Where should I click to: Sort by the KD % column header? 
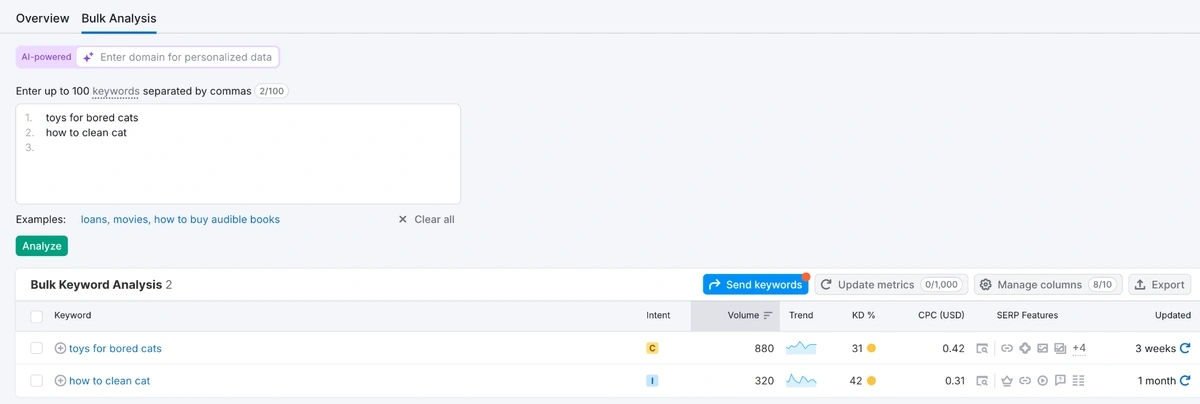click(x=863, y=315)
